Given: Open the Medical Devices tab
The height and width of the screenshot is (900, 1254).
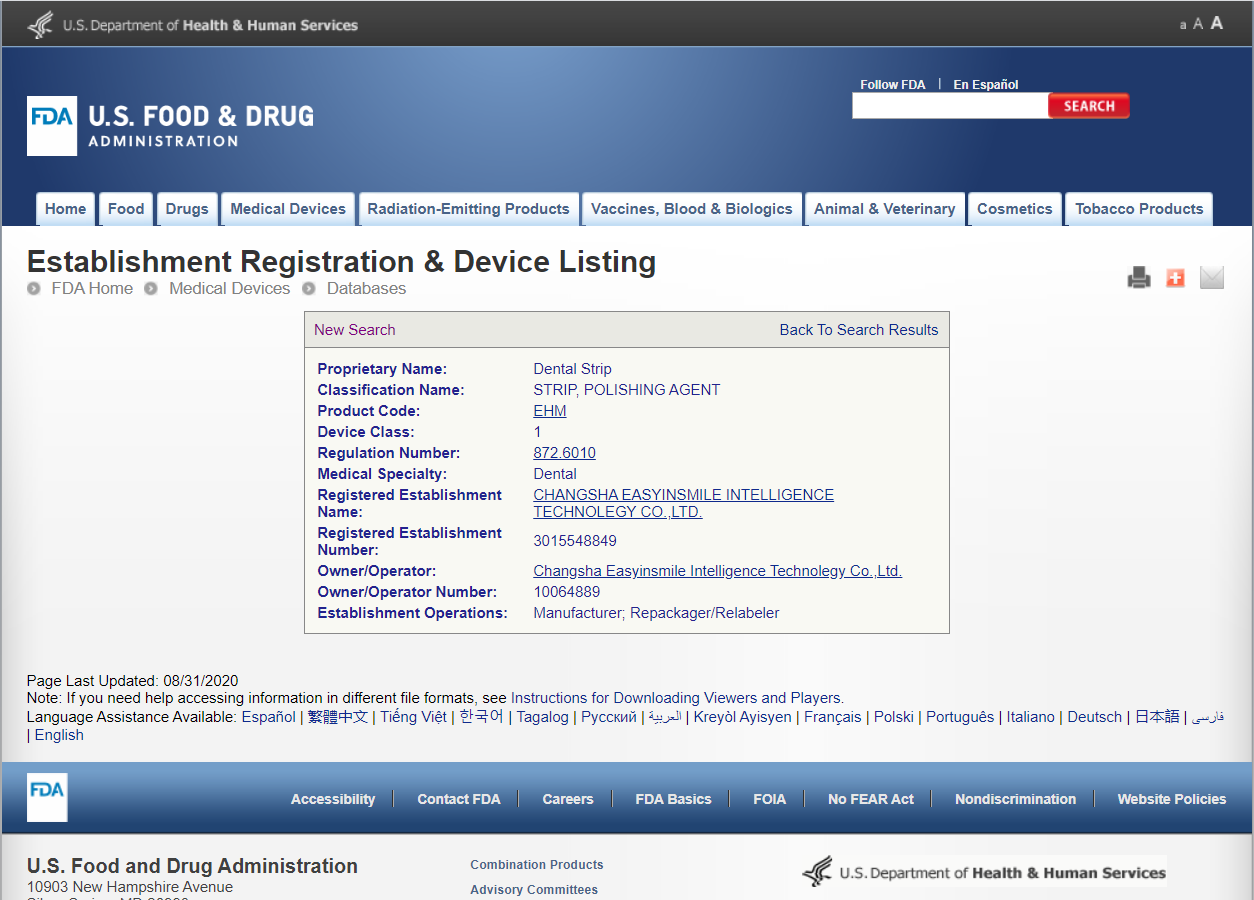Looking at the screenshot, I should pyautogui.click(x=288, y=209).
